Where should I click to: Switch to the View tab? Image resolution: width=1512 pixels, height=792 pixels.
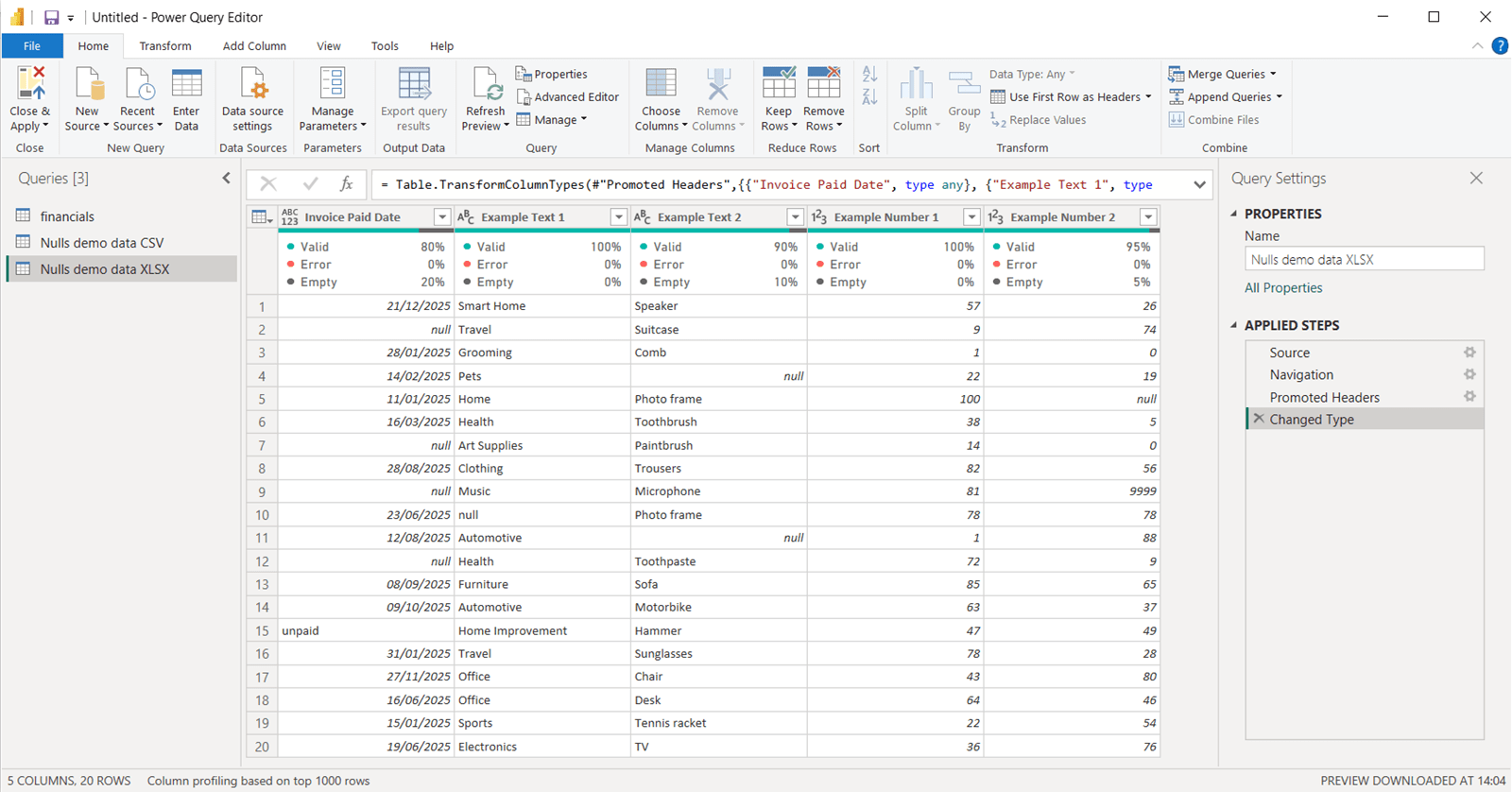click(329, 45)
